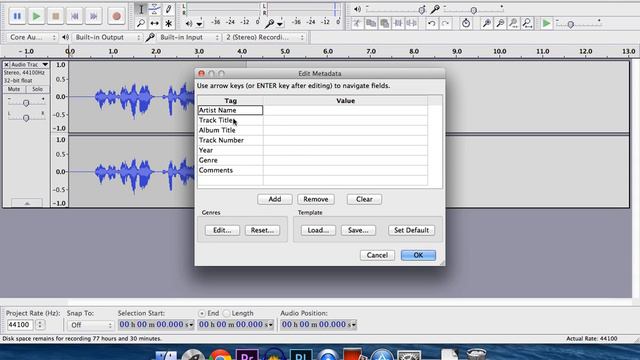Collapse the track with the bottom arrow
The width and height of the screenshot is (640, 360).
point(27,203)
